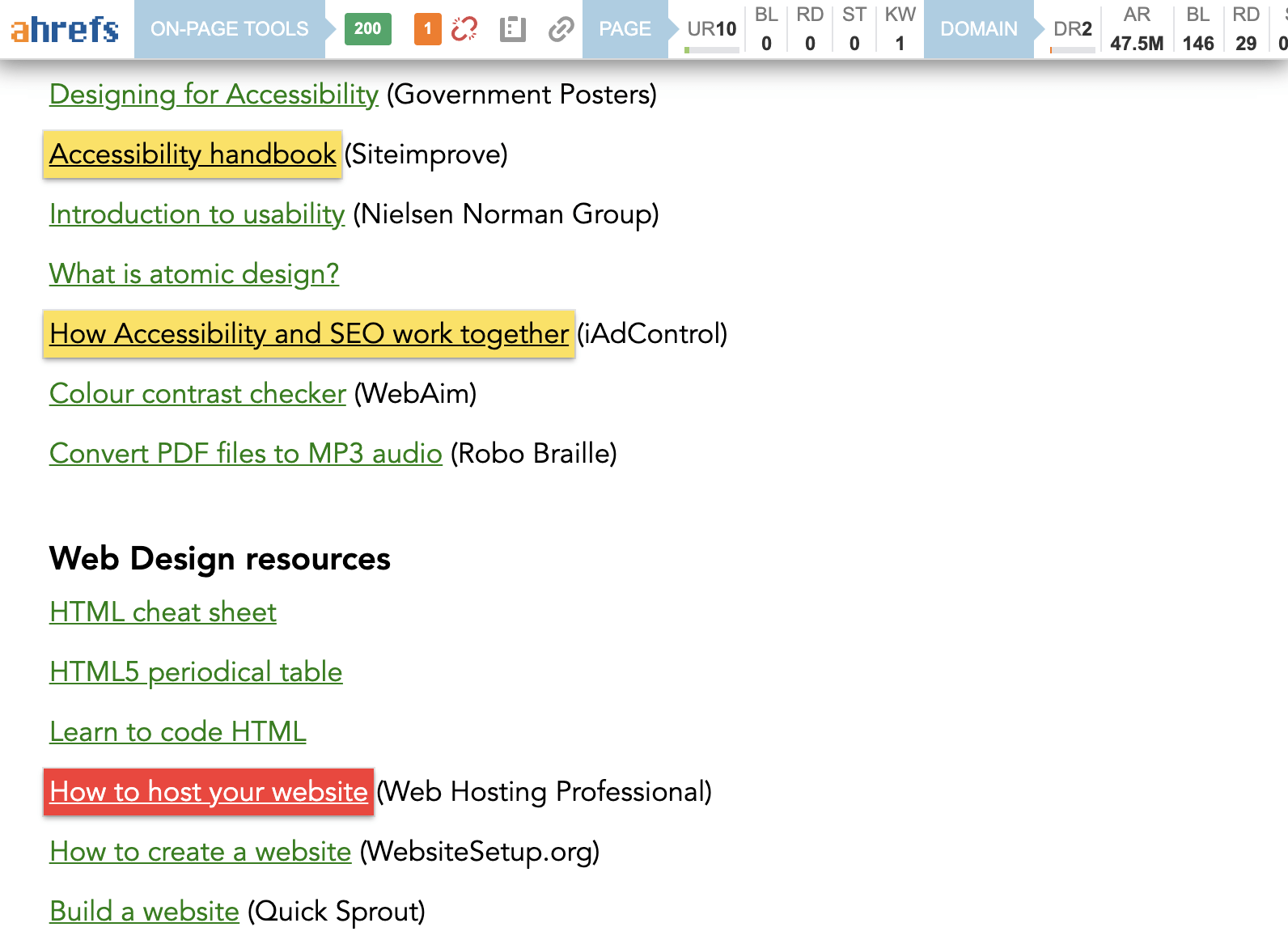Open the page report document icon
The width and height of the screenshot is (1288, 940).
click(x=512, y=29)
